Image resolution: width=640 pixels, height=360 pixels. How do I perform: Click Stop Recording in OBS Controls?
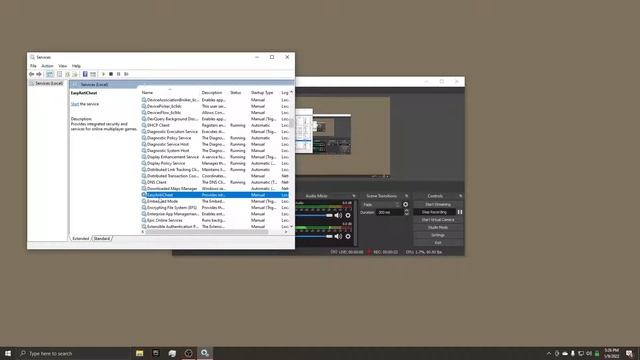(434, 212)
